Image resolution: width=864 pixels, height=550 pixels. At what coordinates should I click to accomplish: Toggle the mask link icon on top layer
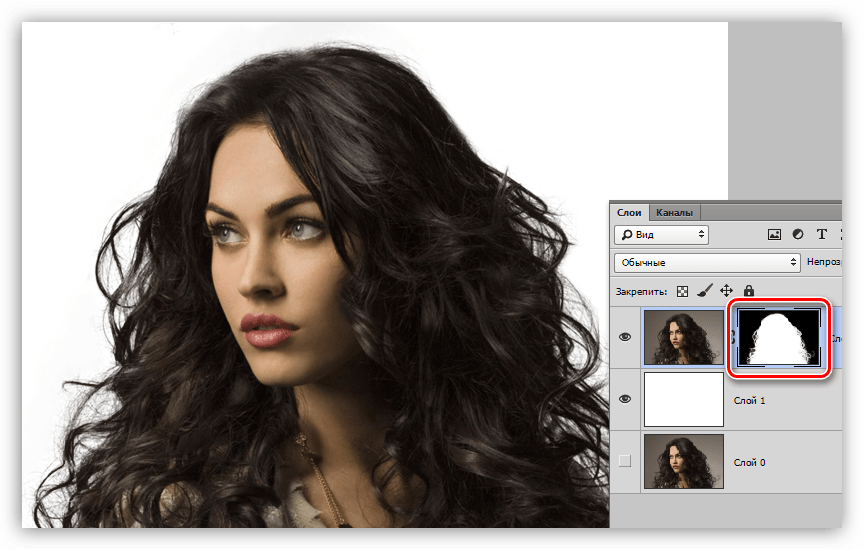pyautogui.click(x=731, y=337)
